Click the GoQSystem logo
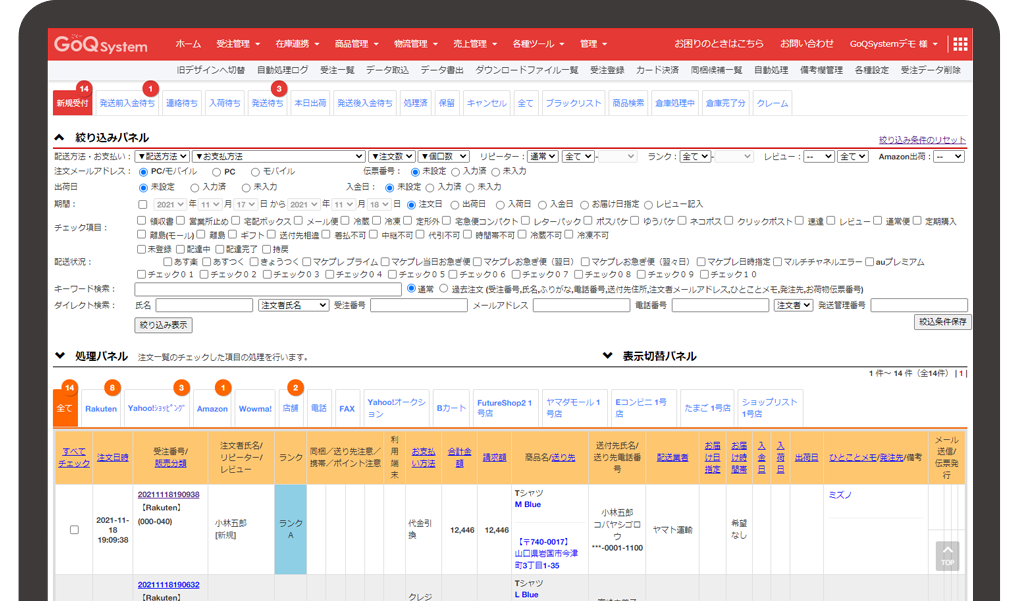The width and height of the screenshot is (1020, 601). 101,44
